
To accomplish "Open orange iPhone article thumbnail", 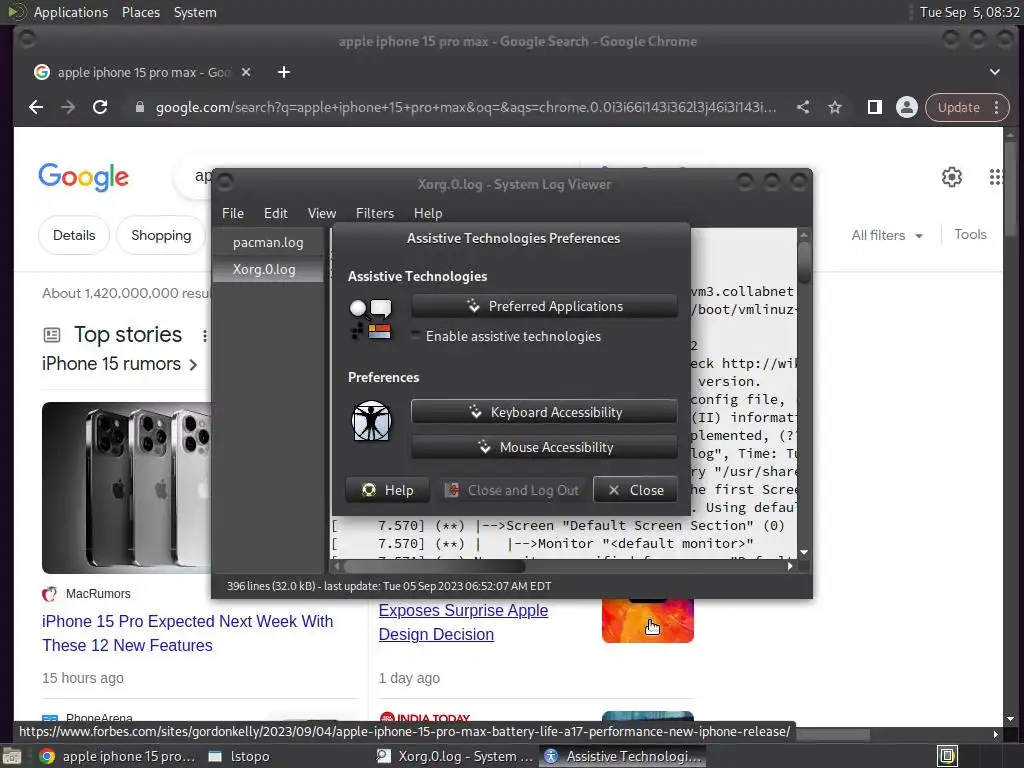I will [x=647, y=620].
